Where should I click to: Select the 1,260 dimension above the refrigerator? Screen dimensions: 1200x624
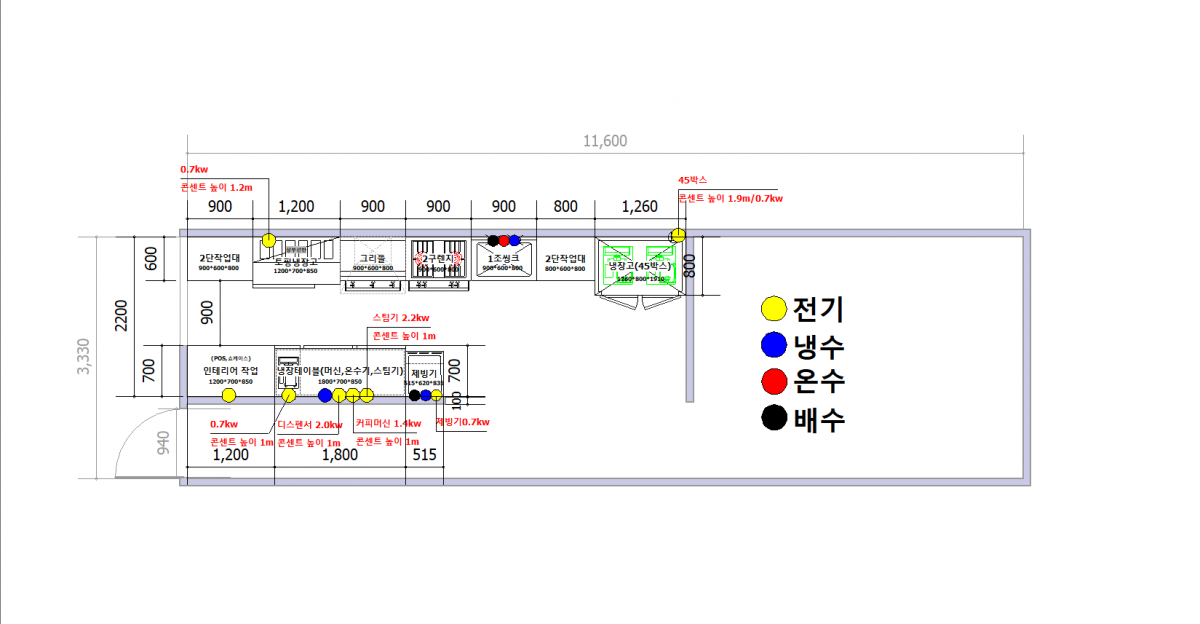tap(640, 207)
